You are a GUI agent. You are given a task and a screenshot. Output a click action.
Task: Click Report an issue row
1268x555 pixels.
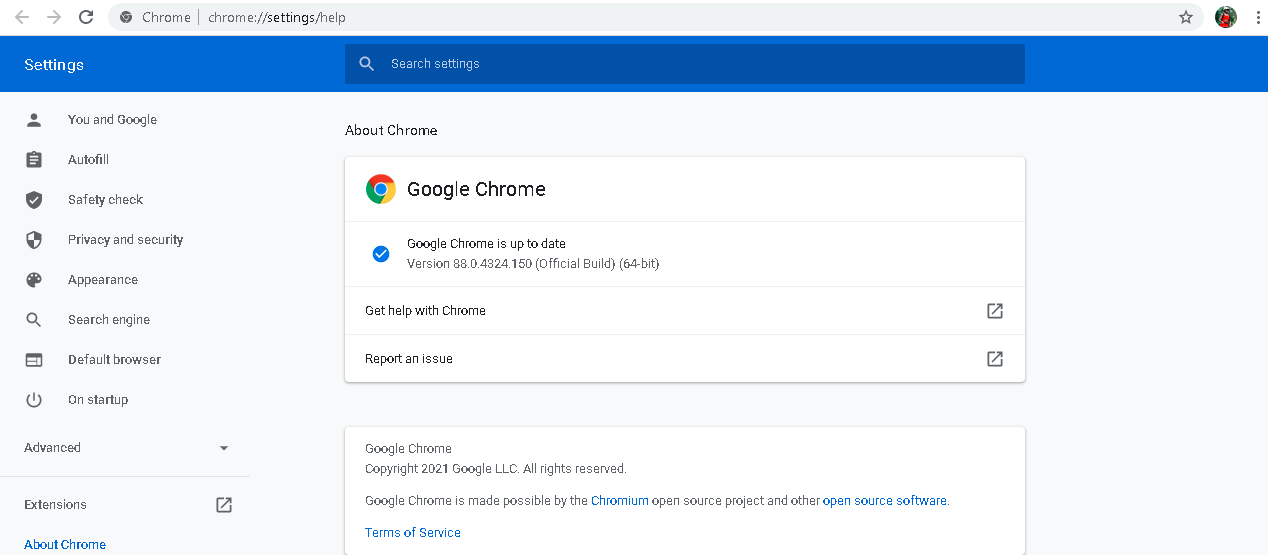click(x=685, y=359)
